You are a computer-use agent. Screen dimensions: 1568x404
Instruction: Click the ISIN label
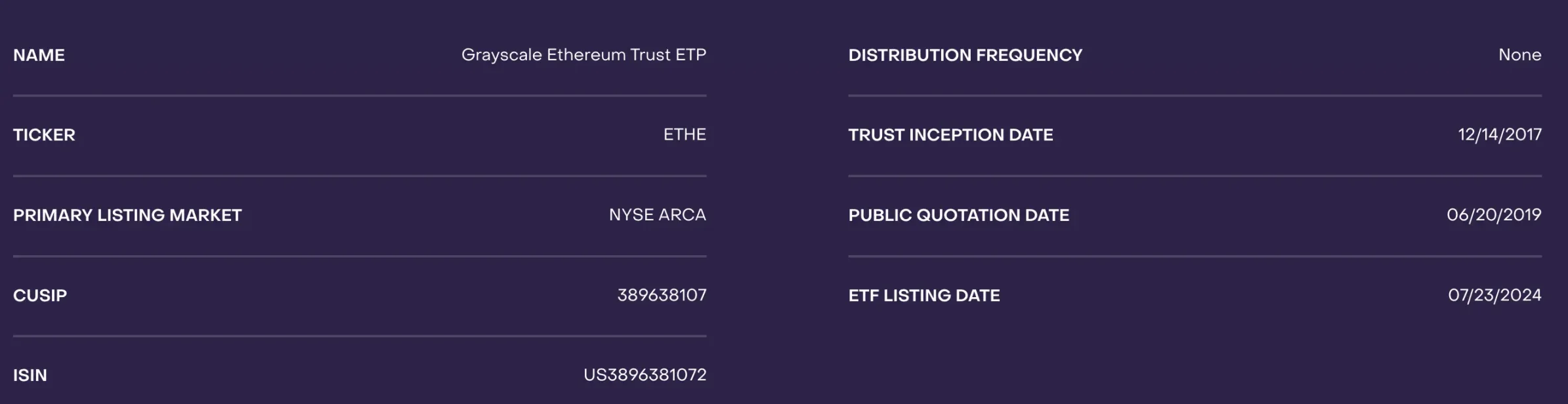pyautogui.click(x=30, y=376)
